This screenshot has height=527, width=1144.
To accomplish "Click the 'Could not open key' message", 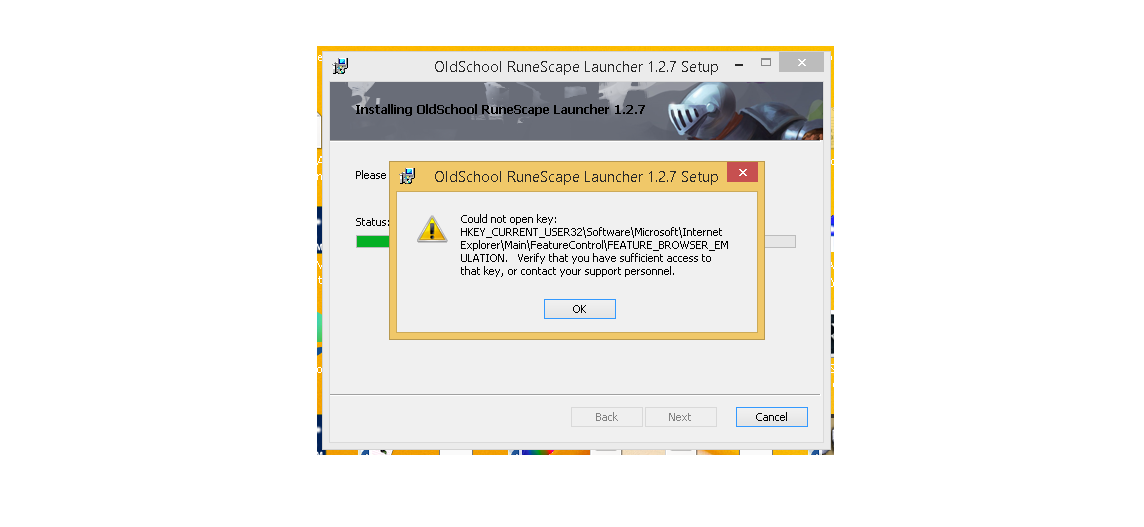I will tap(509, 219).
